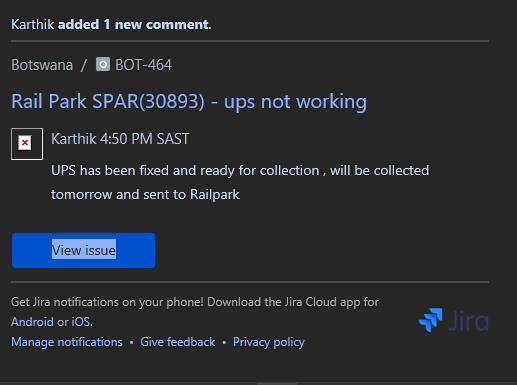The width and height of the screenshot is (517, 385).
Task: Open Manage notifications link
Action: (x=67, y=342)
